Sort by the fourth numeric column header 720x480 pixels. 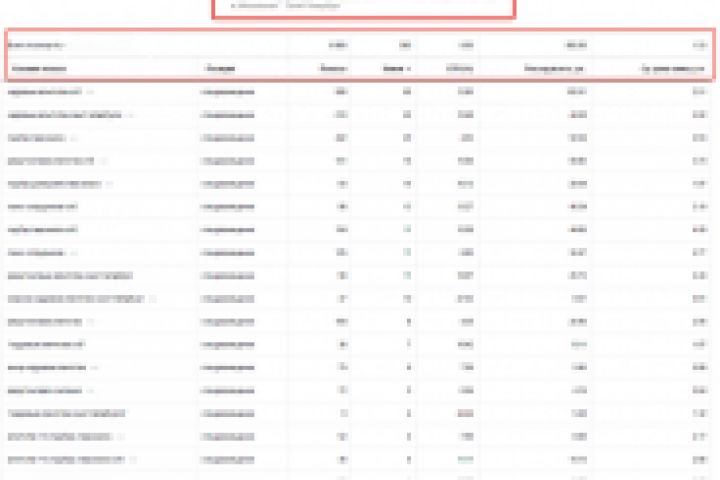[x=554, y=69]
